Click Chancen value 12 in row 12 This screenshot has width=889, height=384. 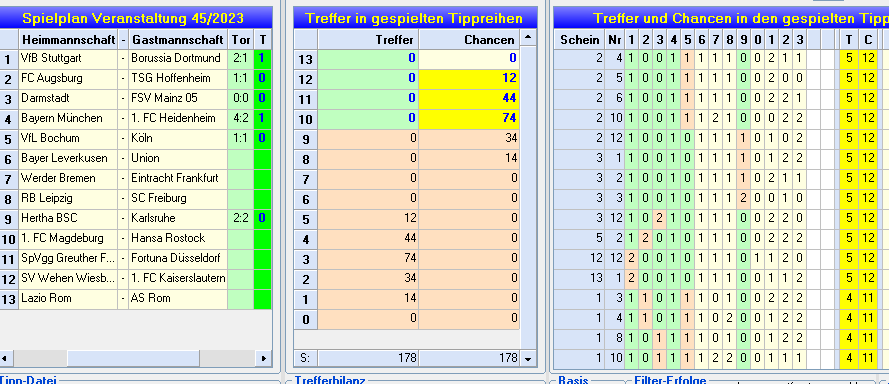[469, 78]
